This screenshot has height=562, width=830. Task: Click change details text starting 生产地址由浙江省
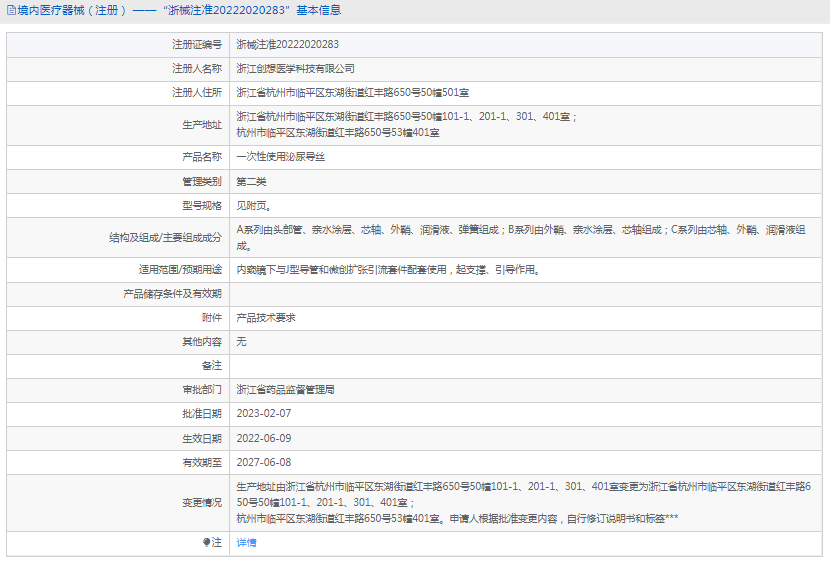point(524,502)
